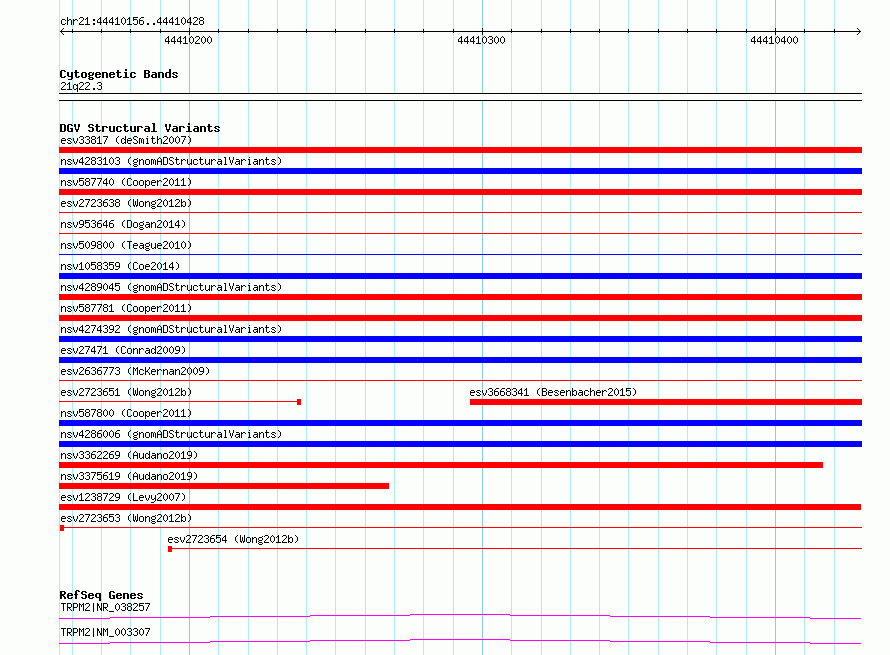Image resolution: width=890 pixels, height=655 pixels.
Task: Click the esv2723638 (Wong2012b) label
Action: 126,203
